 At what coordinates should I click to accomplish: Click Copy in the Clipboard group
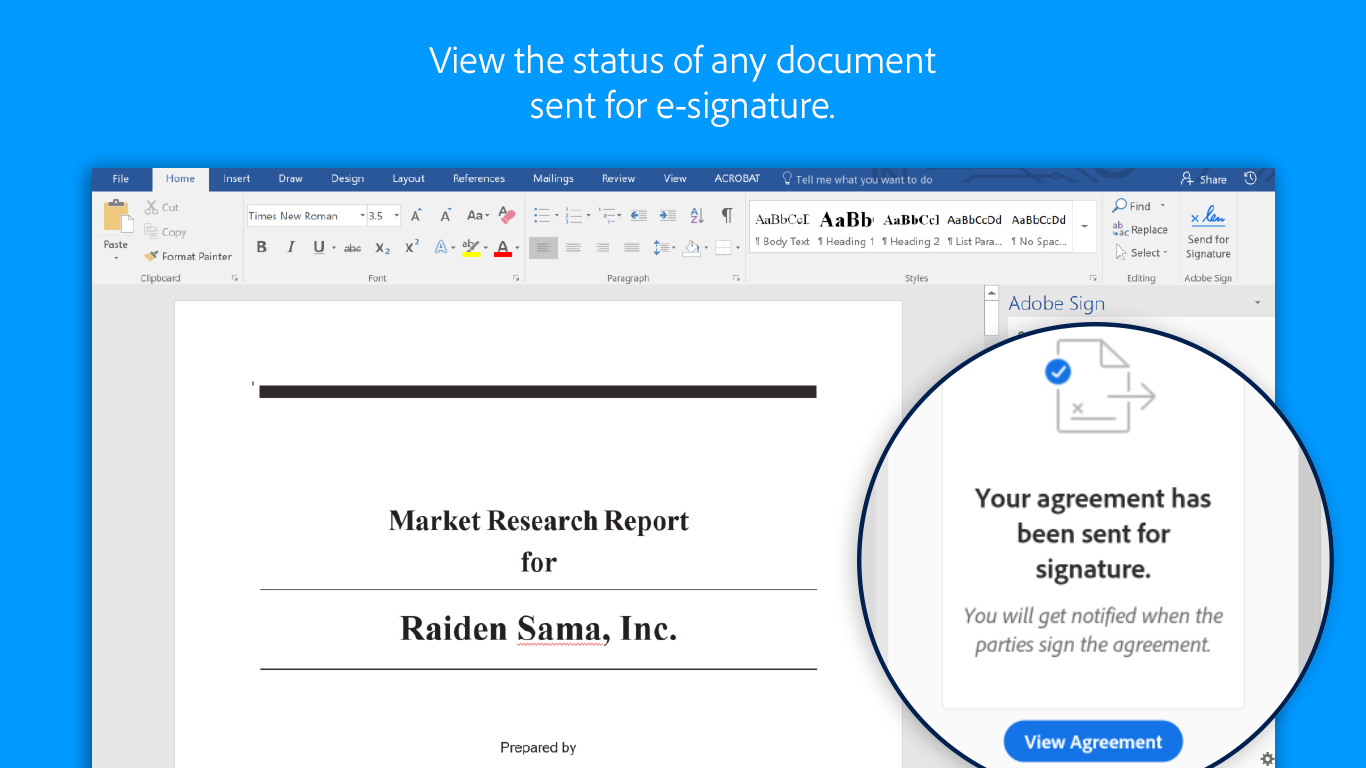[x=165, y=232]
